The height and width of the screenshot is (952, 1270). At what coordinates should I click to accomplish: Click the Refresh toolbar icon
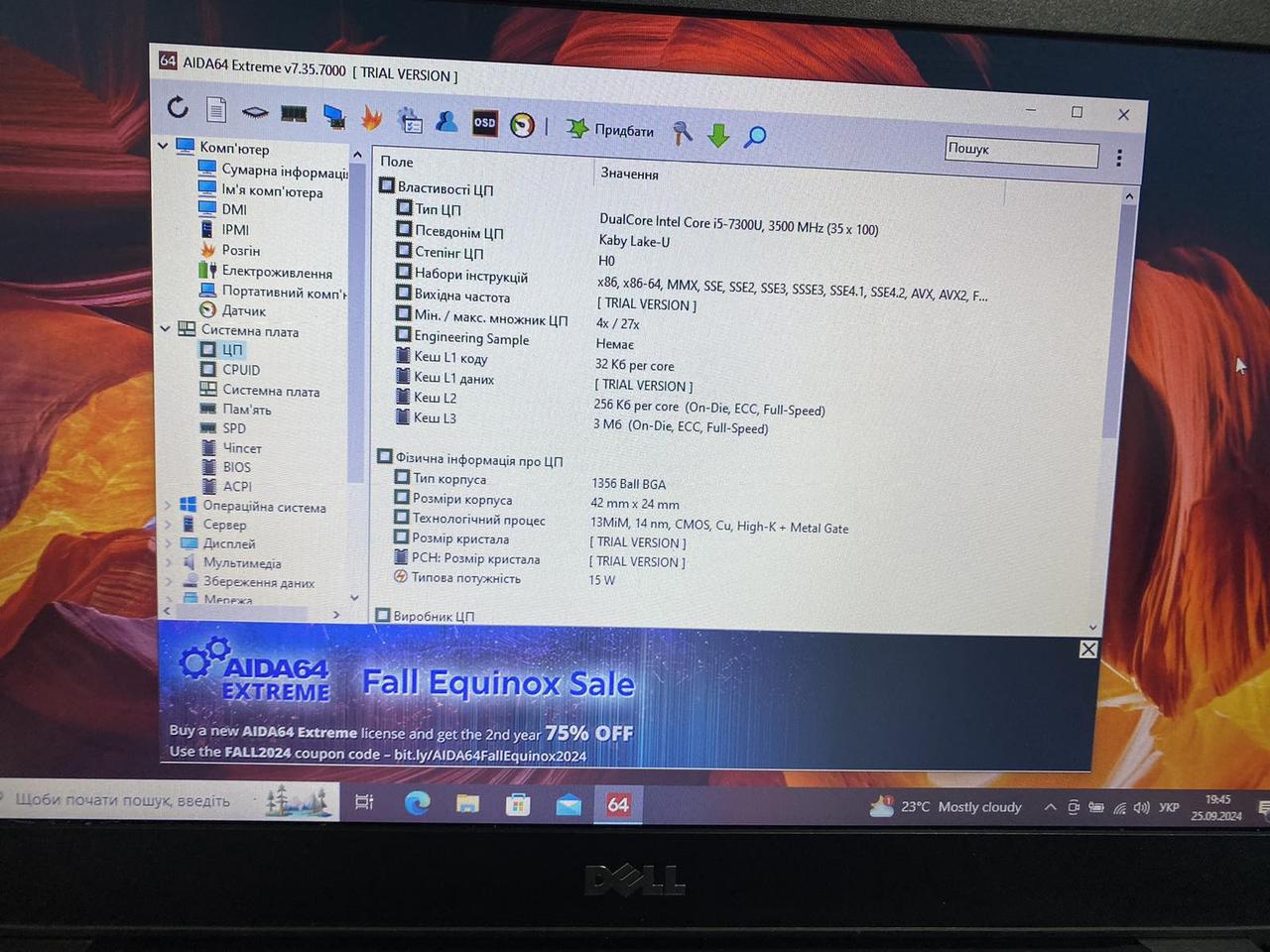pyautogui.click(x=178, y=107)
